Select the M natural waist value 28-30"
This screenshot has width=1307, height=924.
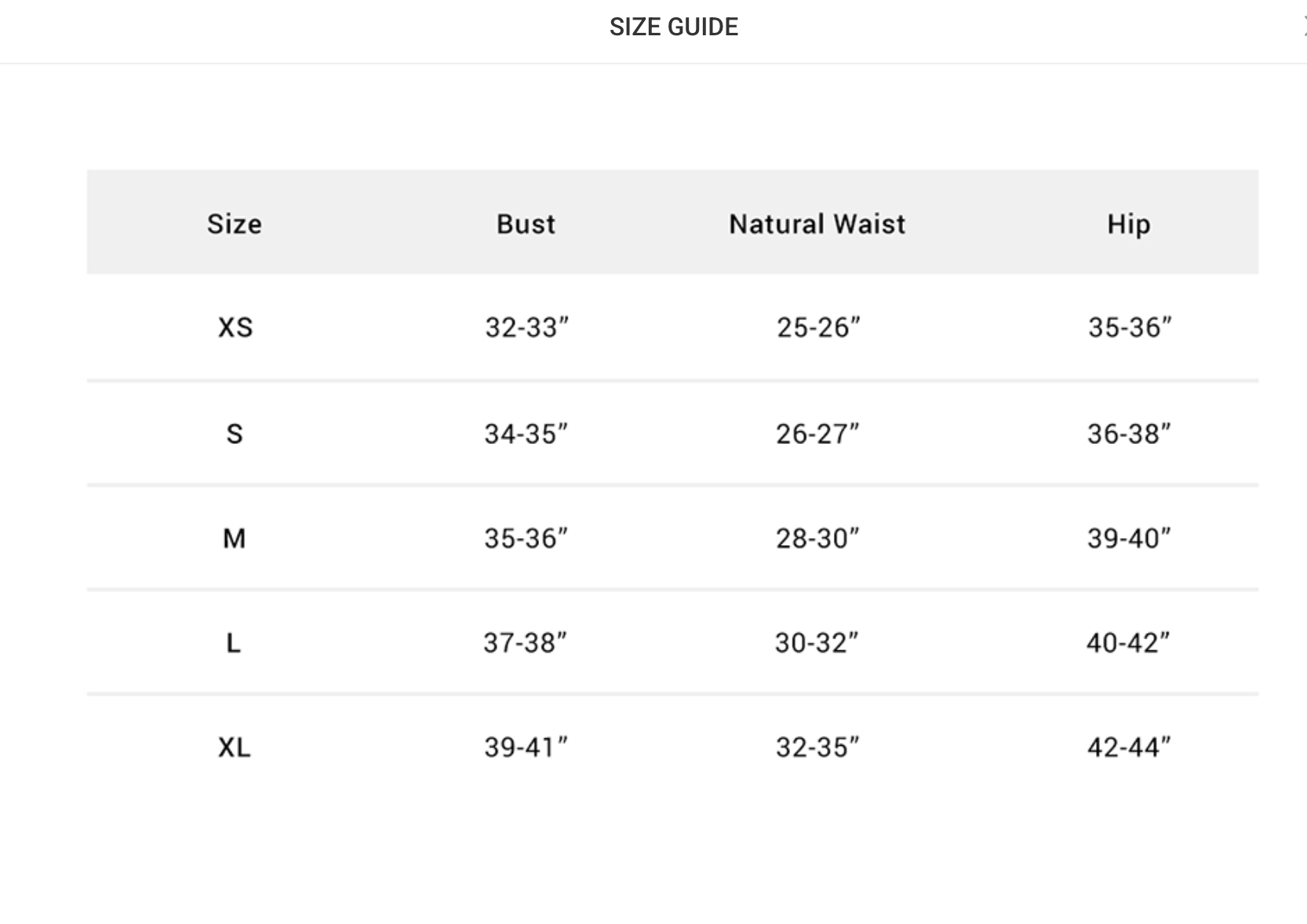pyautogui.click(x=817, y=538)
